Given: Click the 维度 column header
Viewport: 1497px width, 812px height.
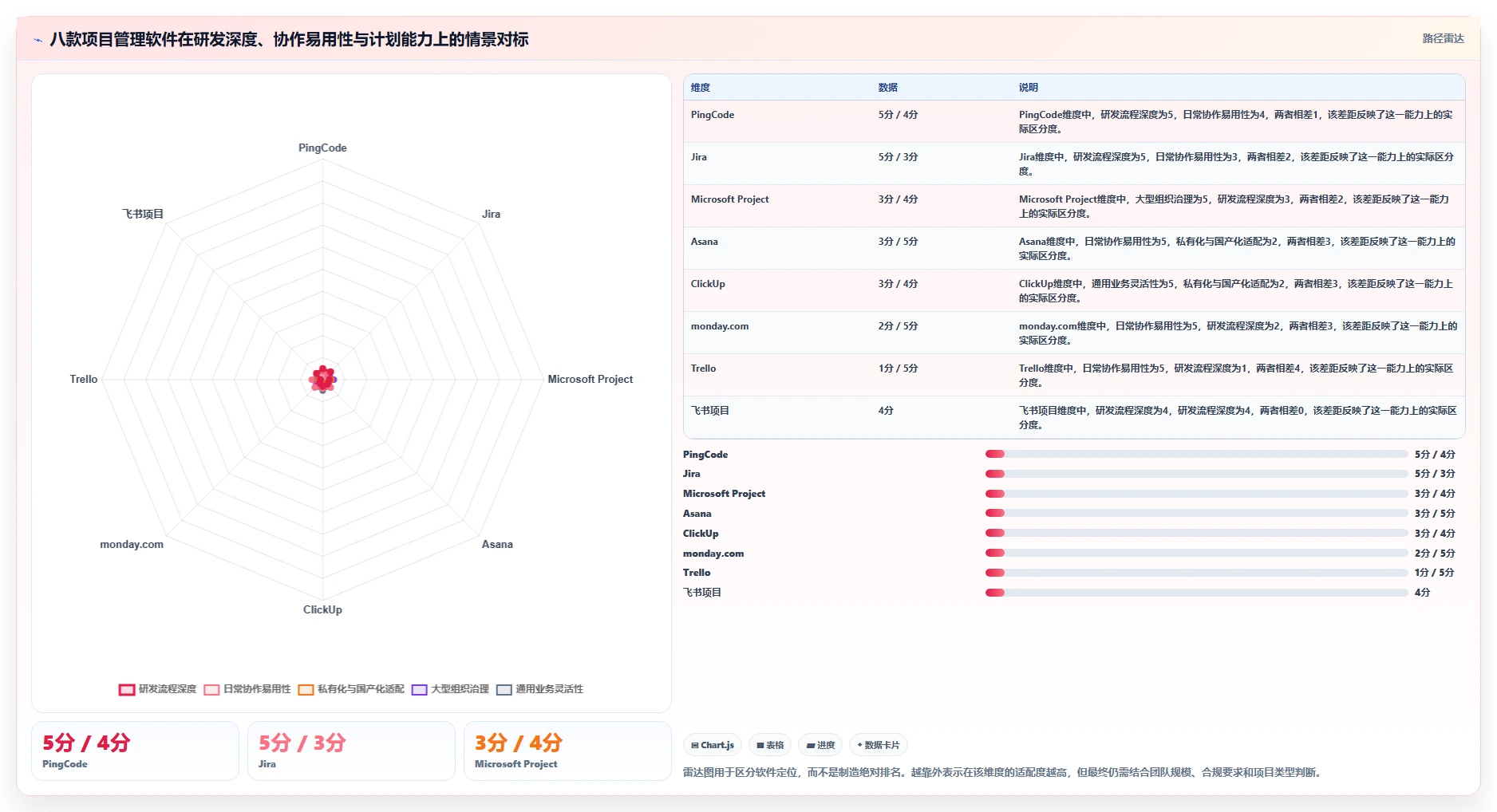Looking at the screenshot, I should pos(701,88).
